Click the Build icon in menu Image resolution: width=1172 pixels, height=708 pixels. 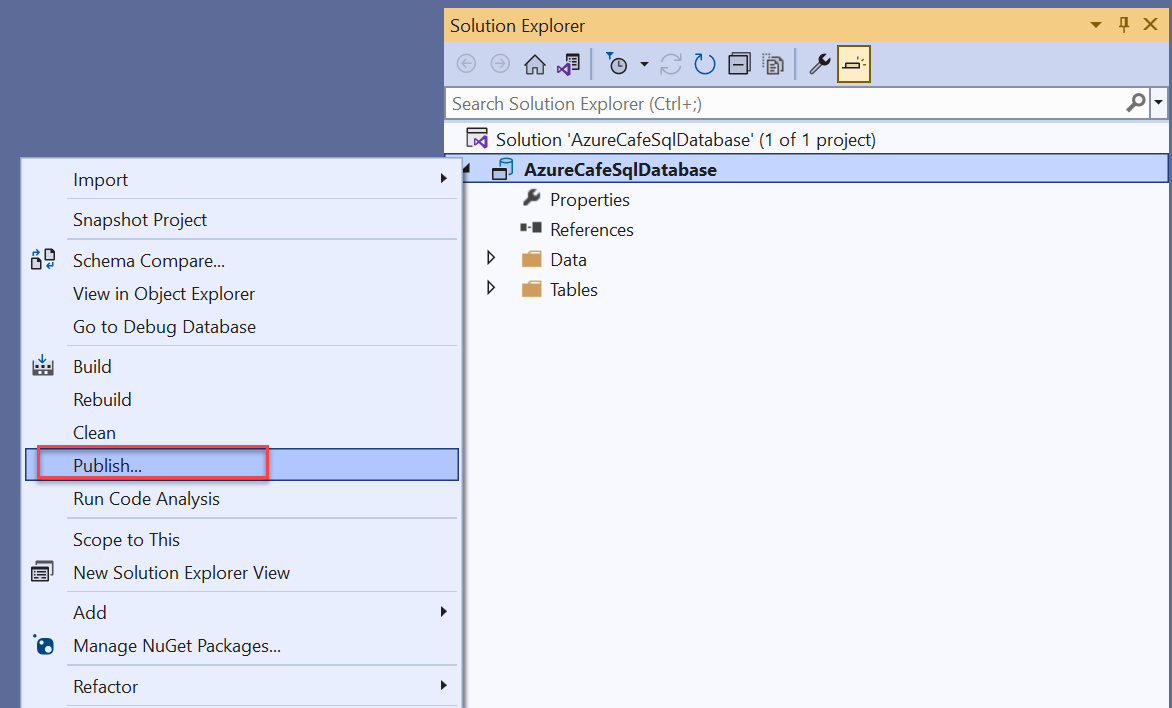coord(43,366)
